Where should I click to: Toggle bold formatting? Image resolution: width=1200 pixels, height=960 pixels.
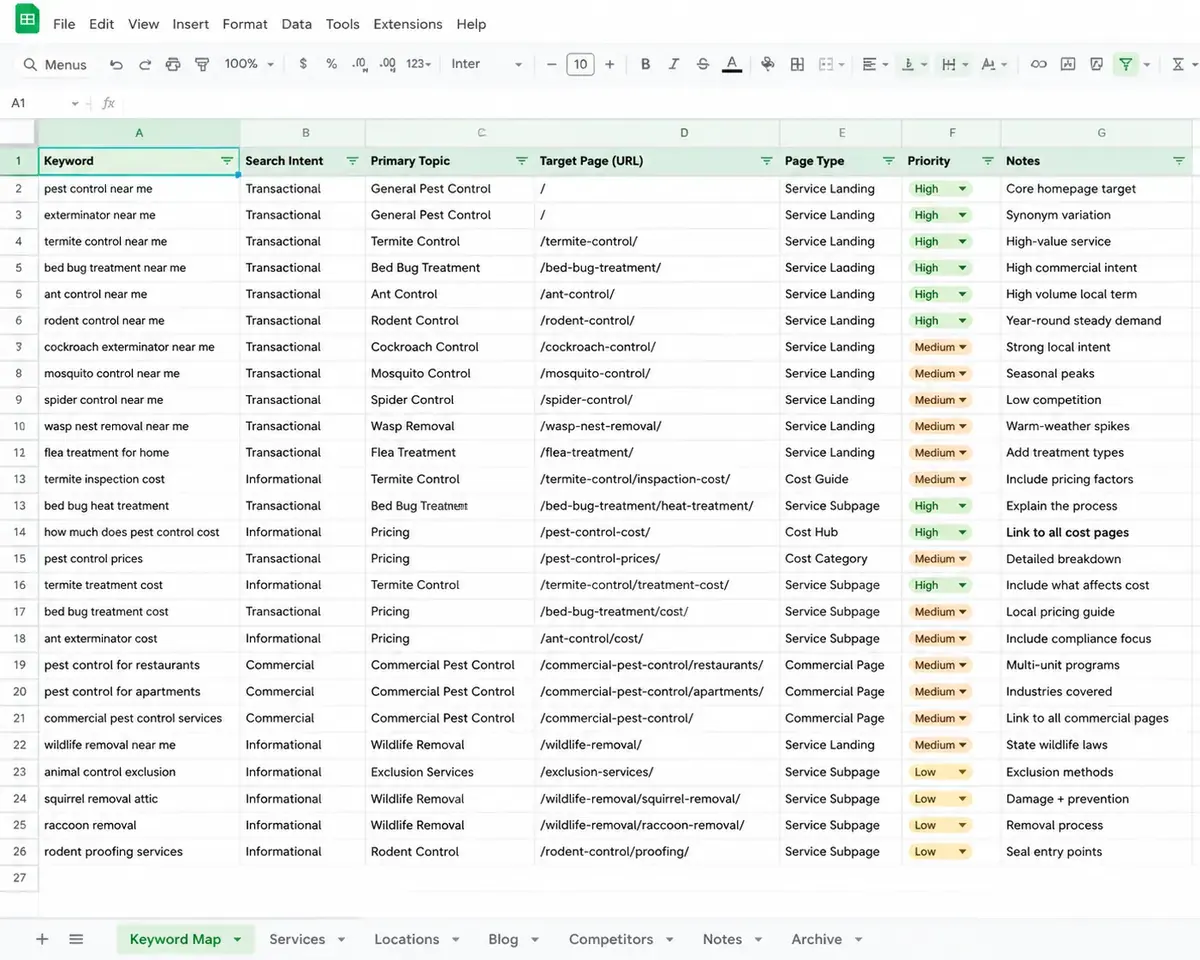[645, 64]
